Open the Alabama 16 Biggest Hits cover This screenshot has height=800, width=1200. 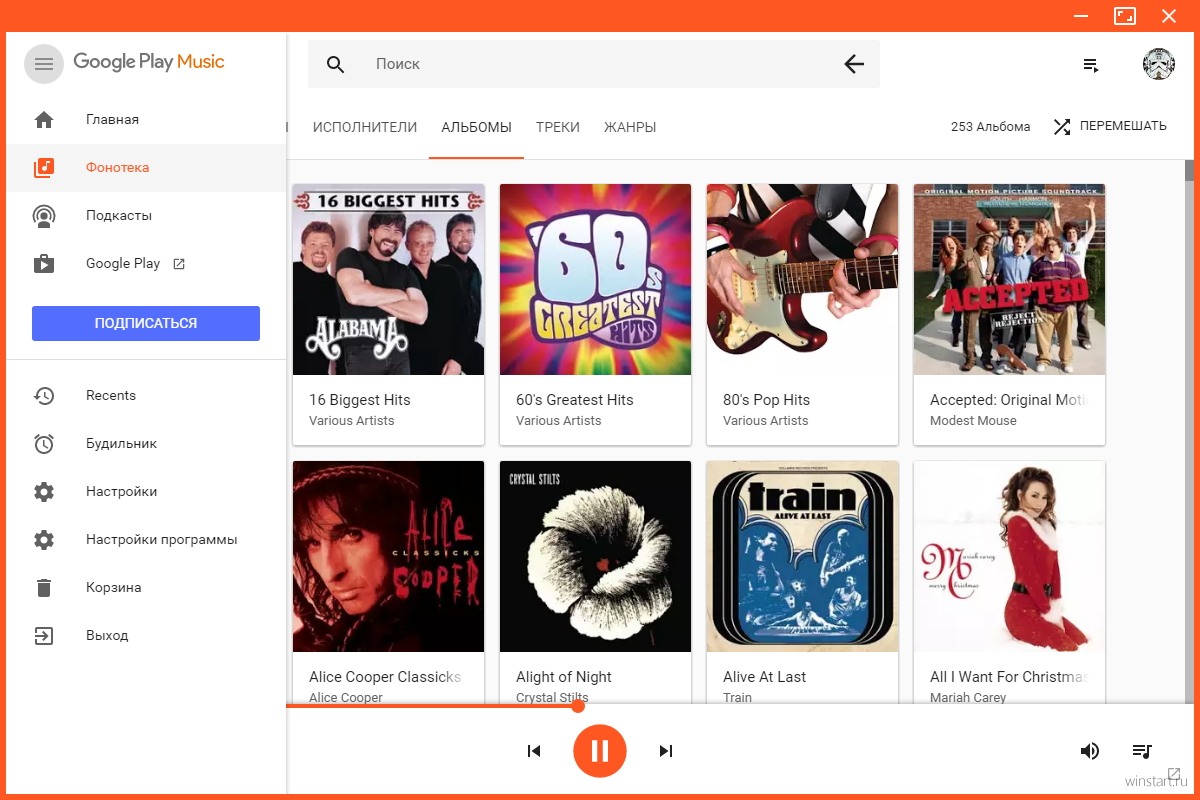tap(388, 279)
